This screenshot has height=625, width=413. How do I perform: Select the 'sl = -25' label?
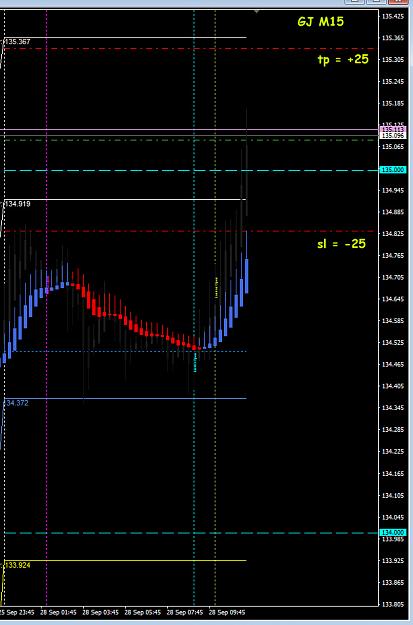point(341,244)
